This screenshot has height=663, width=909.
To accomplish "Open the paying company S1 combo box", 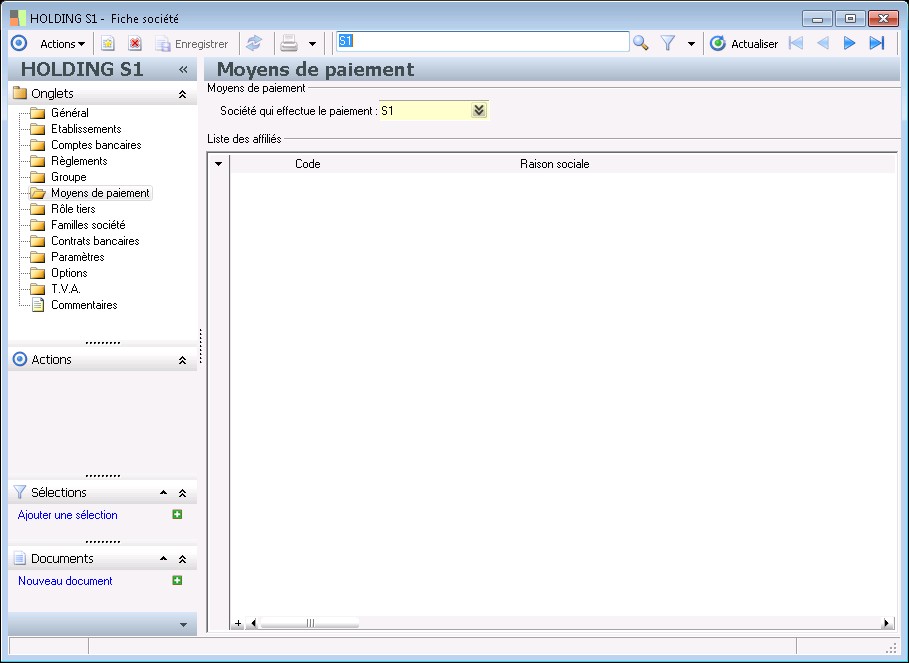I will click(x=479, y=111).
